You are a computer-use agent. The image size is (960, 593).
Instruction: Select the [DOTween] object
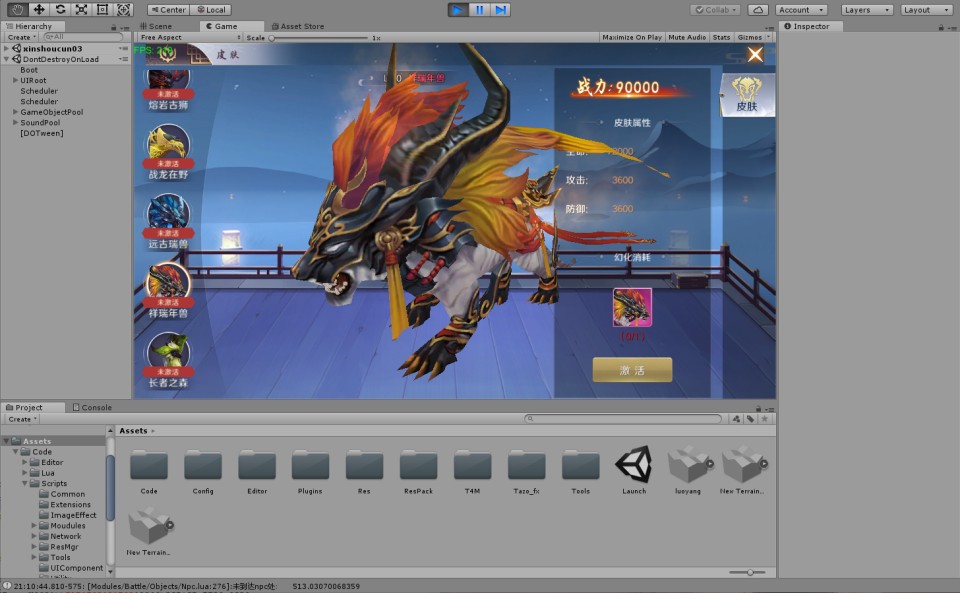pos(42,133)
